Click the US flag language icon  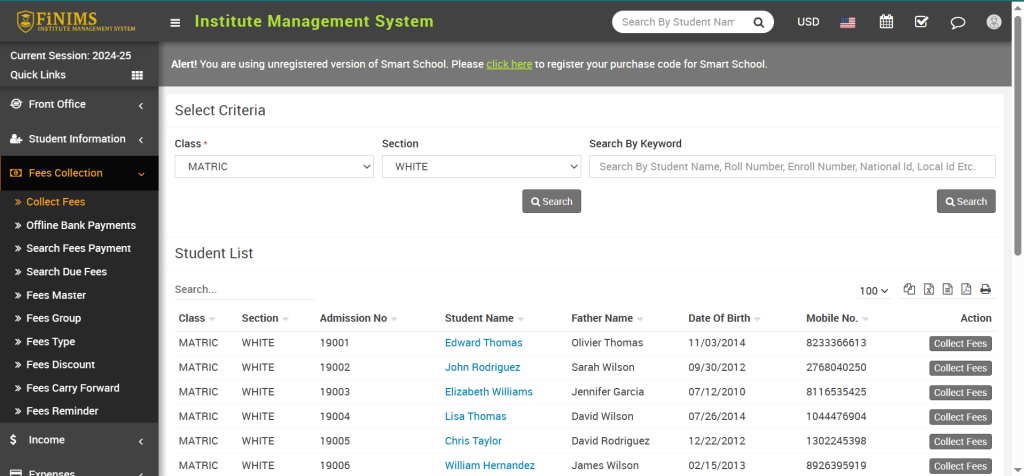click(848, 22)
